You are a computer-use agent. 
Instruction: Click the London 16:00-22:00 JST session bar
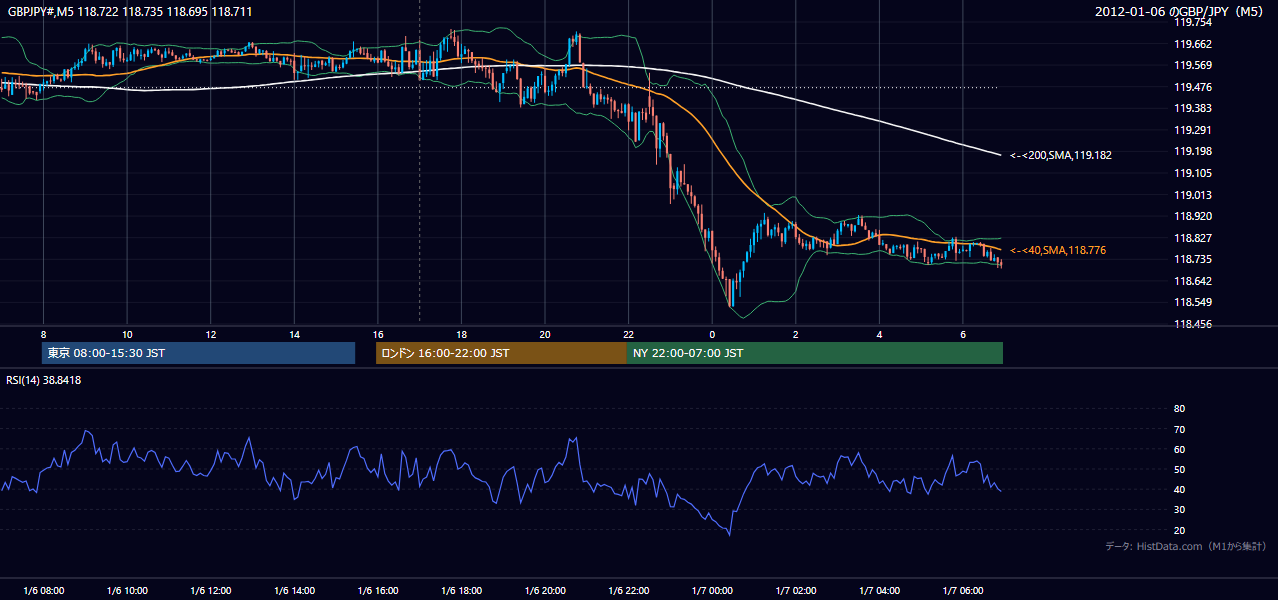coord(501,353)
